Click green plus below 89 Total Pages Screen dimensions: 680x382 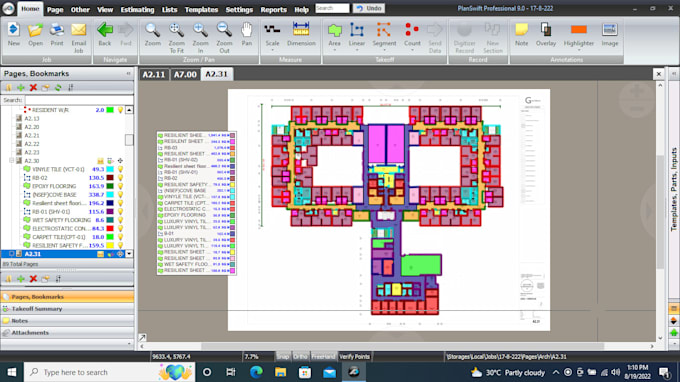(20, 279)
